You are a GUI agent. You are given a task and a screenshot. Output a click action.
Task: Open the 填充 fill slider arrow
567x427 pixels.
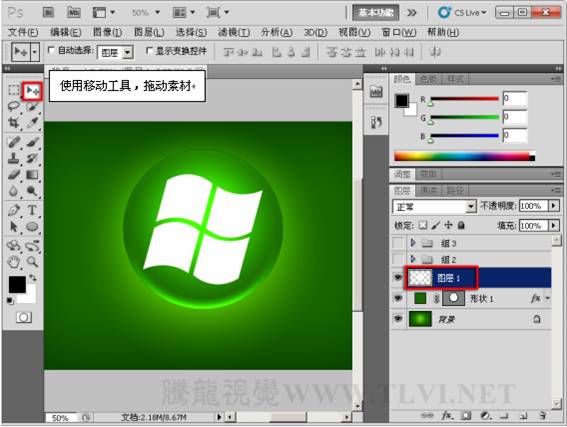click(554, 226)
